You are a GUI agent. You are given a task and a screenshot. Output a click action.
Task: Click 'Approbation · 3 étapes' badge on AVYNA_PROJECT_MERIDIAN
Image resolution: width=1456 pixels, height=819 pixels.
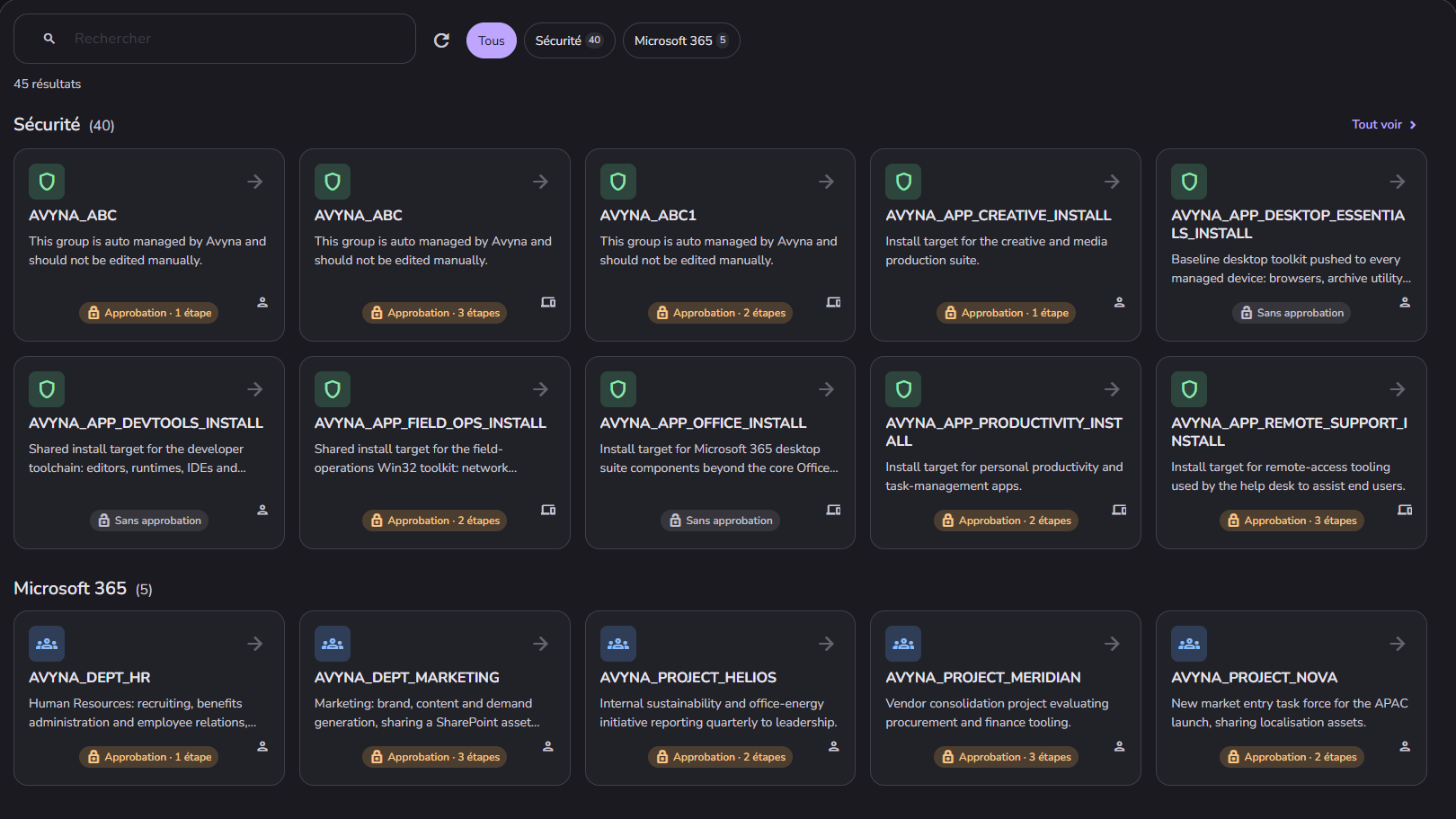[1006, 757]
